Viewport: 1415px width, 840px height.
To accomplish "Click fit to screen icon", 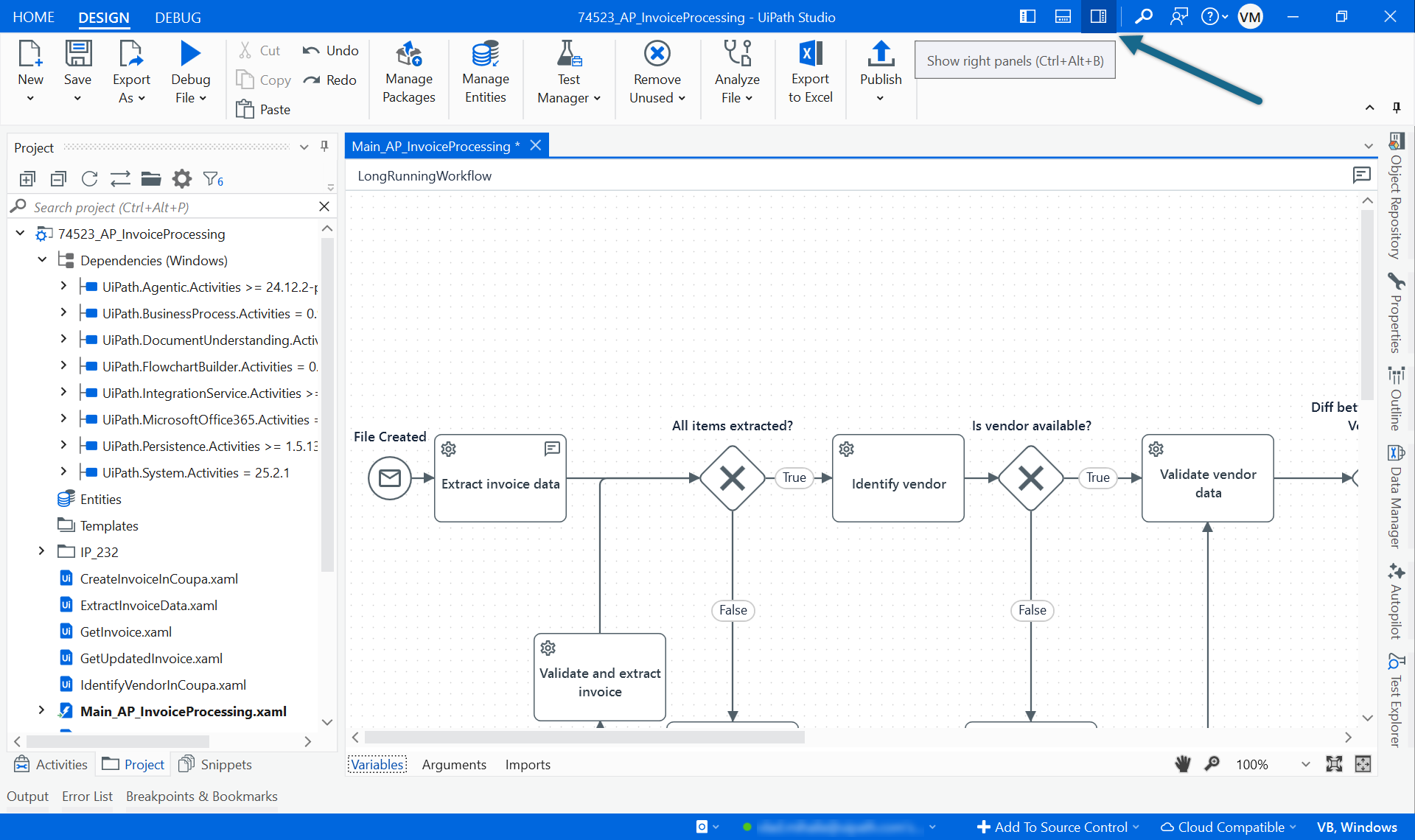I will [1334, 764].
